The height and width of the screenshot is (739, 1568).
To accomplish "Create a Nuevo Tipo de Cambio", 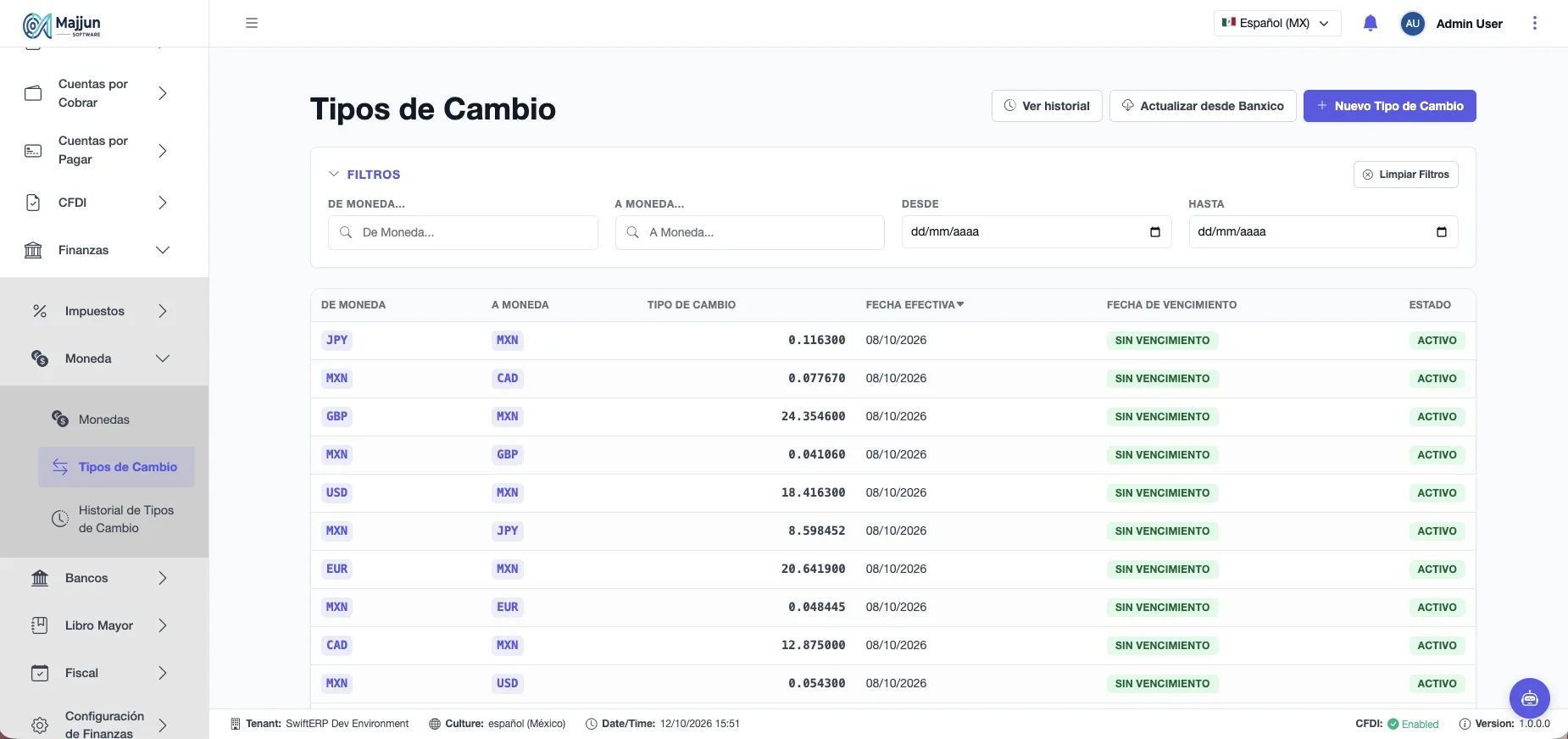I will 1390,106.
